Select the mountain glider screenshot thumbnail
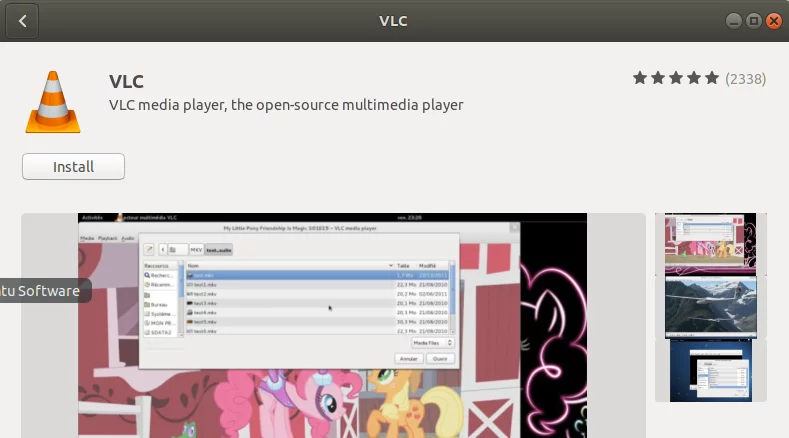 [x=711, y=307]
